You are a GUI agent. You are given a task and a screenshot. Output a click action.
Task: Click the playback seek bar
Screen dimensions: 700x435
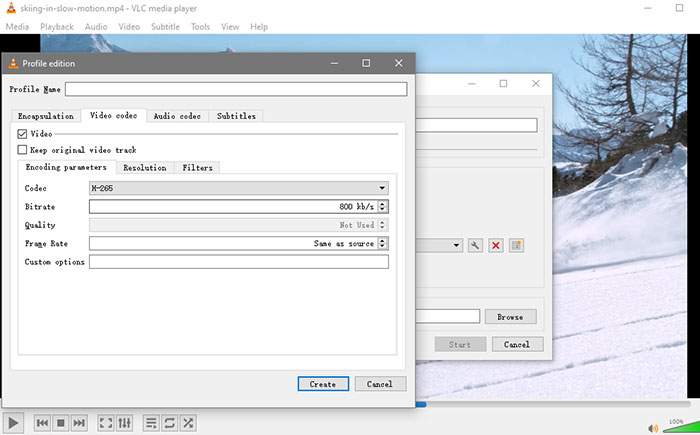pyautogui.click(x=554, y=404)
